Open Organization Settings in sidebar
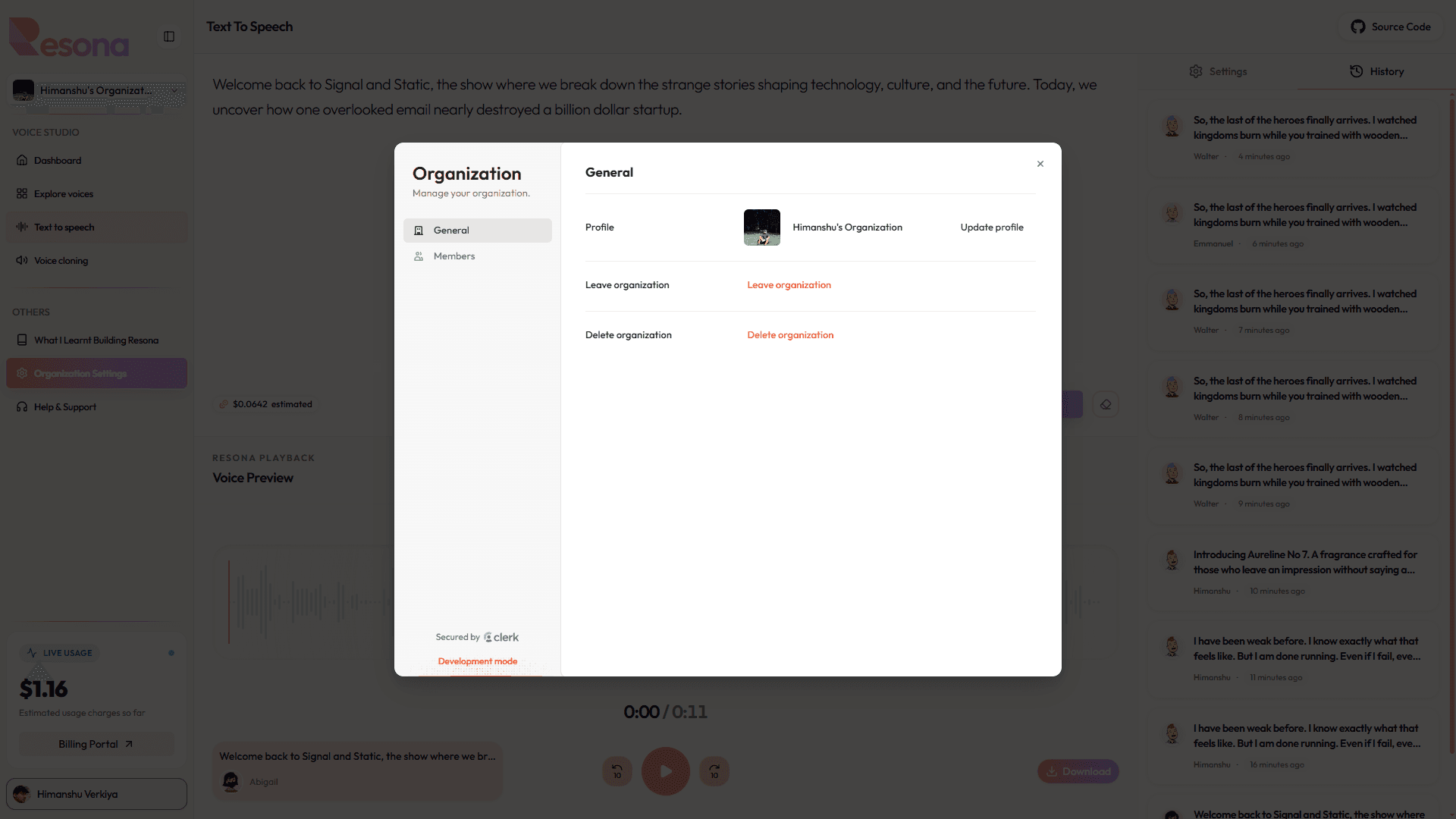Image resolution: width=1456 pixels, height=819 pixels. pyautogui.click(x=97, y=374)
